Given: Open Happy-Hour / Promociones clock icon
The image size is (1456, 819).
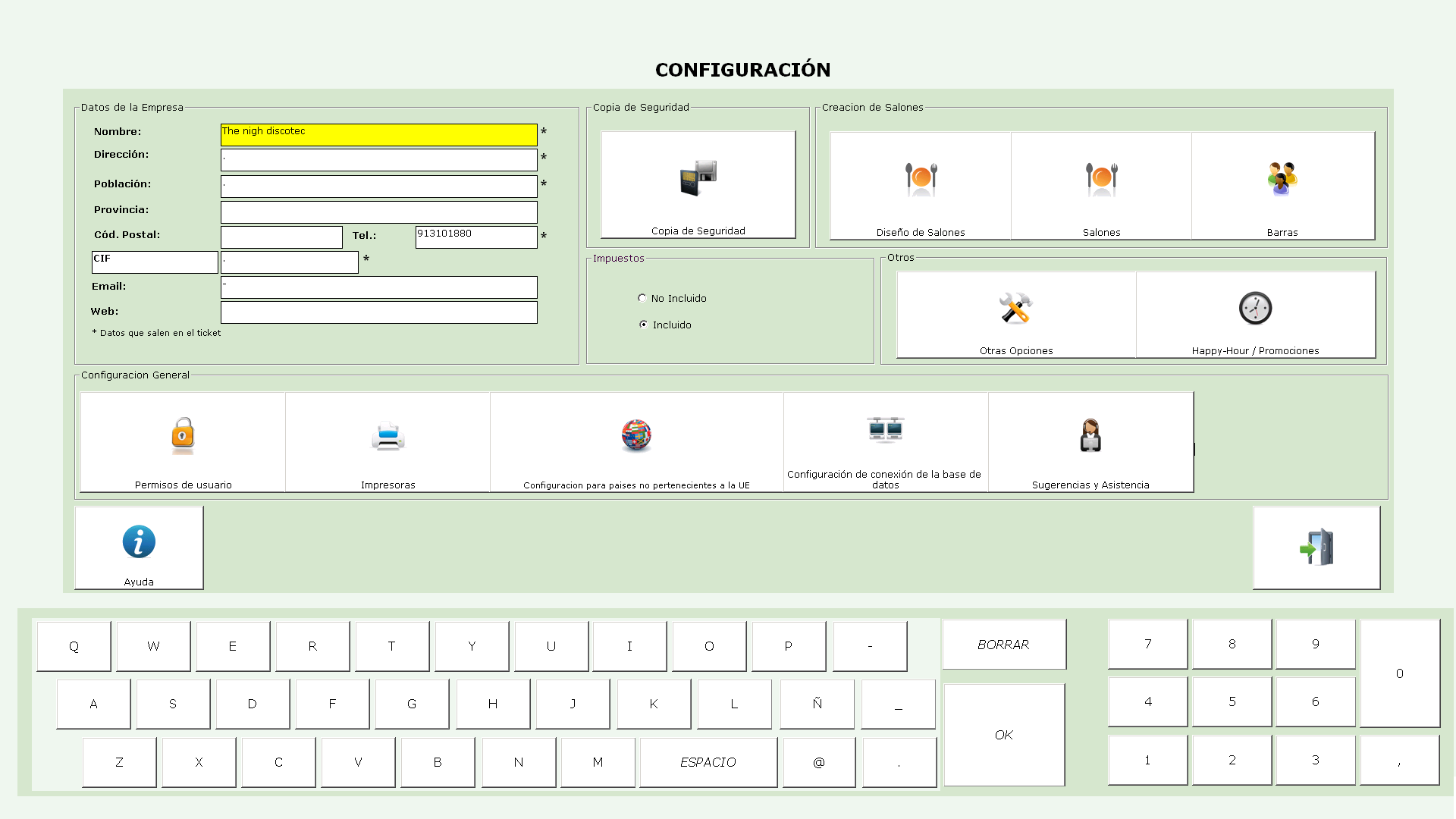Looking at the screenshot, I should click(1255, 309).
